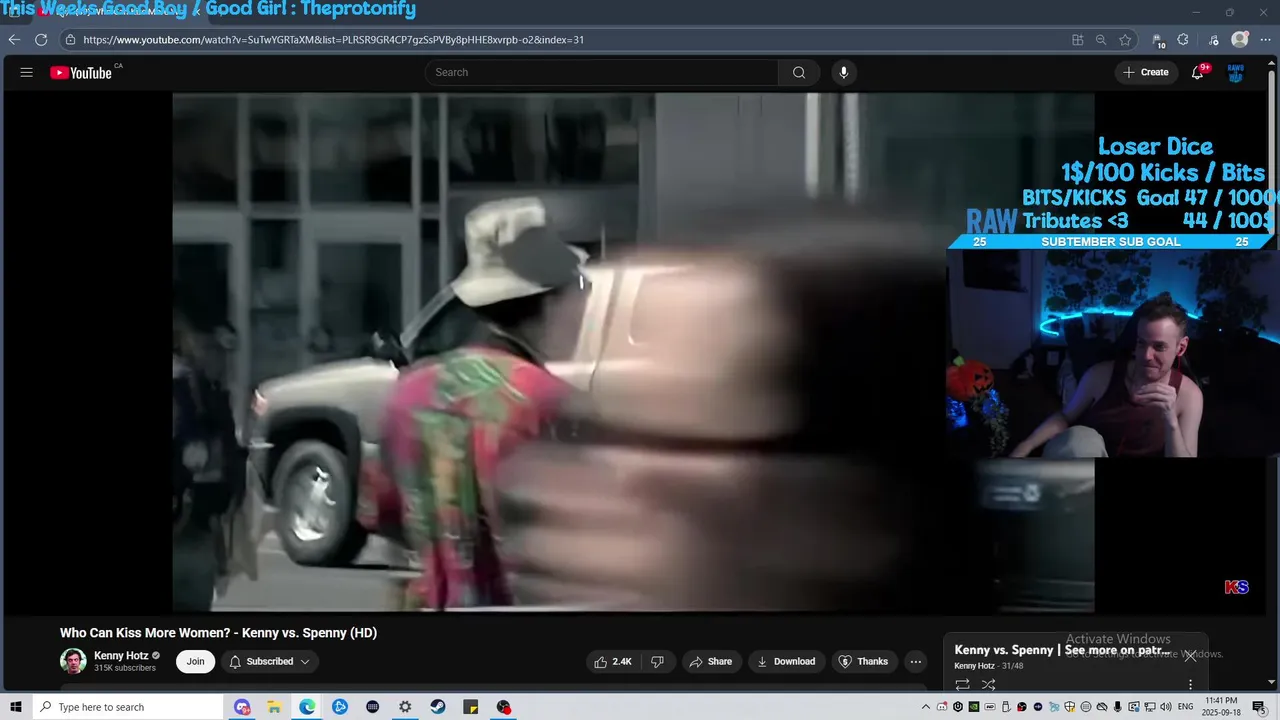Open Kenny Hotz channel name link
This screenshot has height=720, width=1280.
coord(120,656)
